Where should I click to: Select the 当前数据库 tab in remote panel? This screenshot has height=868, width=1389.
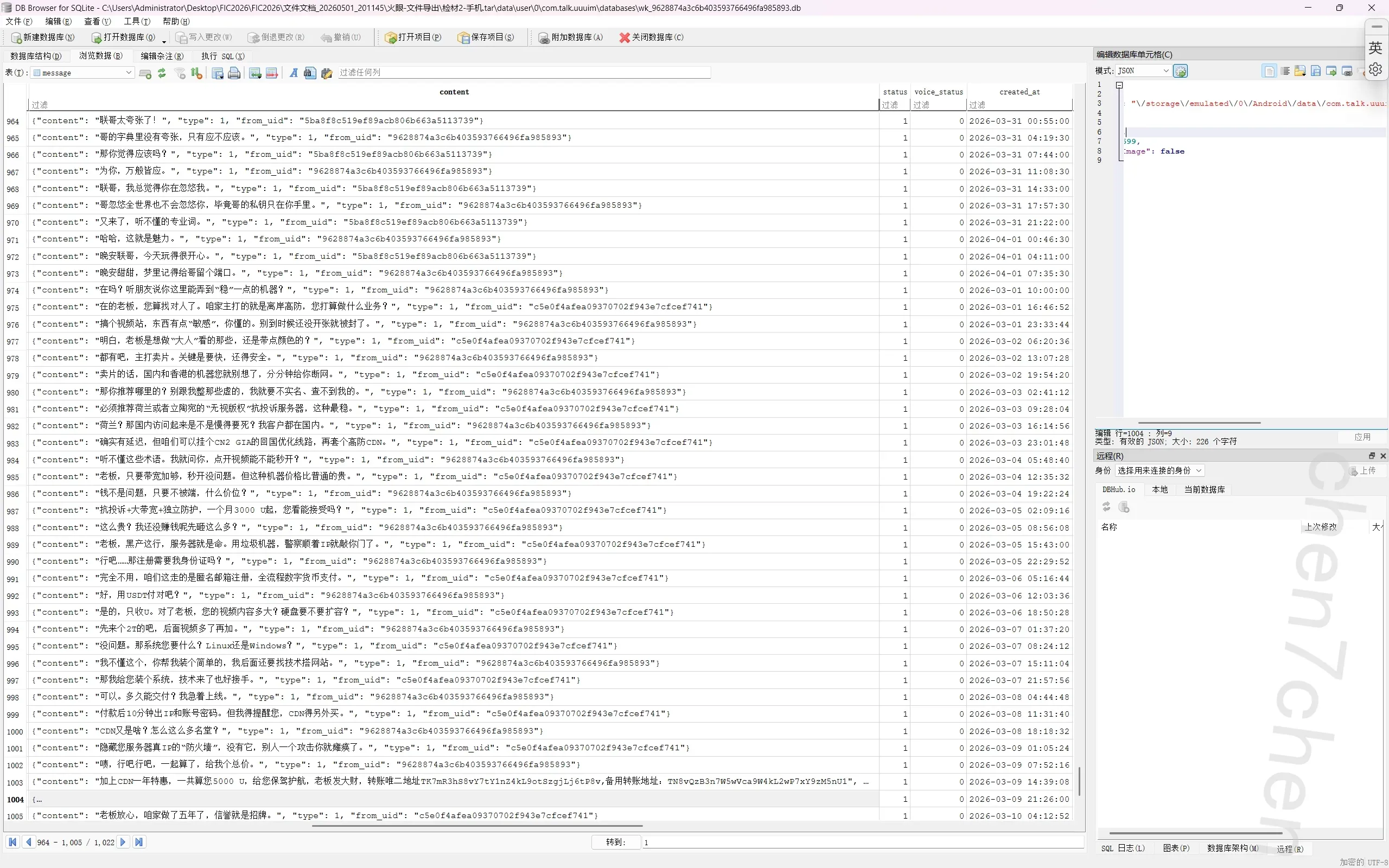[1204, 490]
